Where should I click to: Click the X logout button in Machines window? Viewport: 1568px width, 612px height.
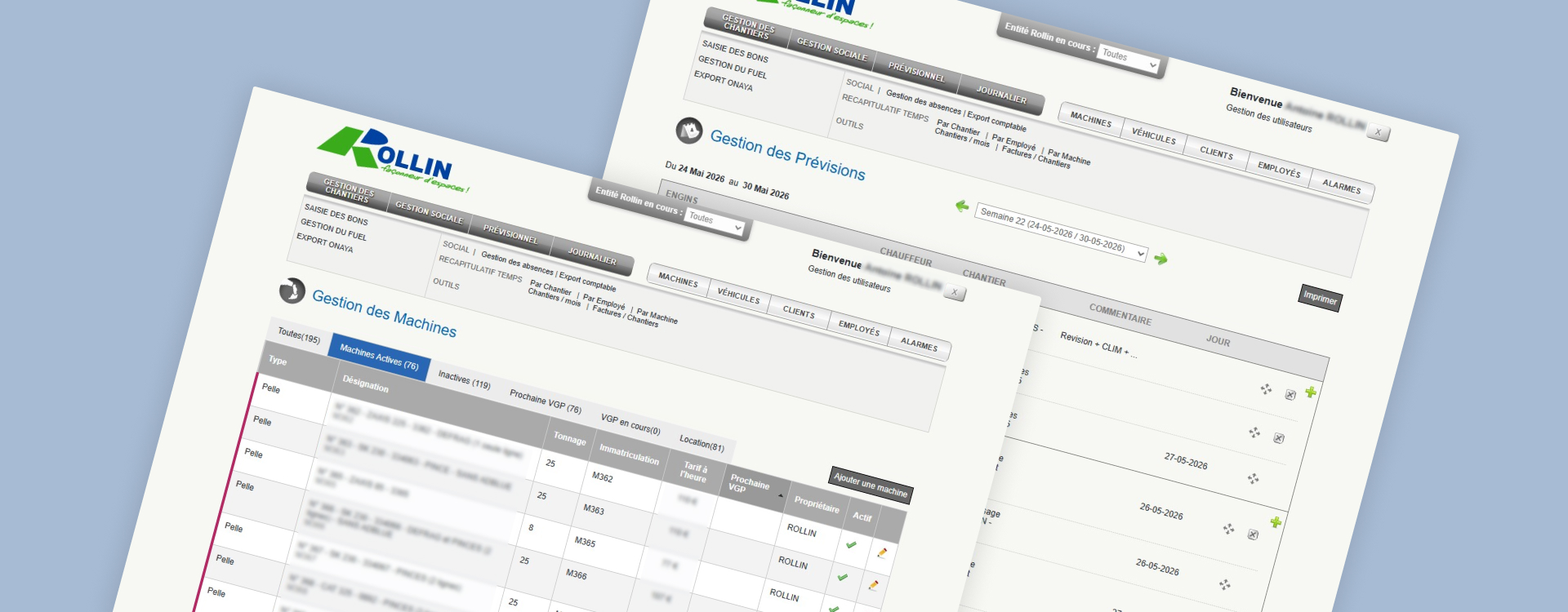click(x=954, y=292)
